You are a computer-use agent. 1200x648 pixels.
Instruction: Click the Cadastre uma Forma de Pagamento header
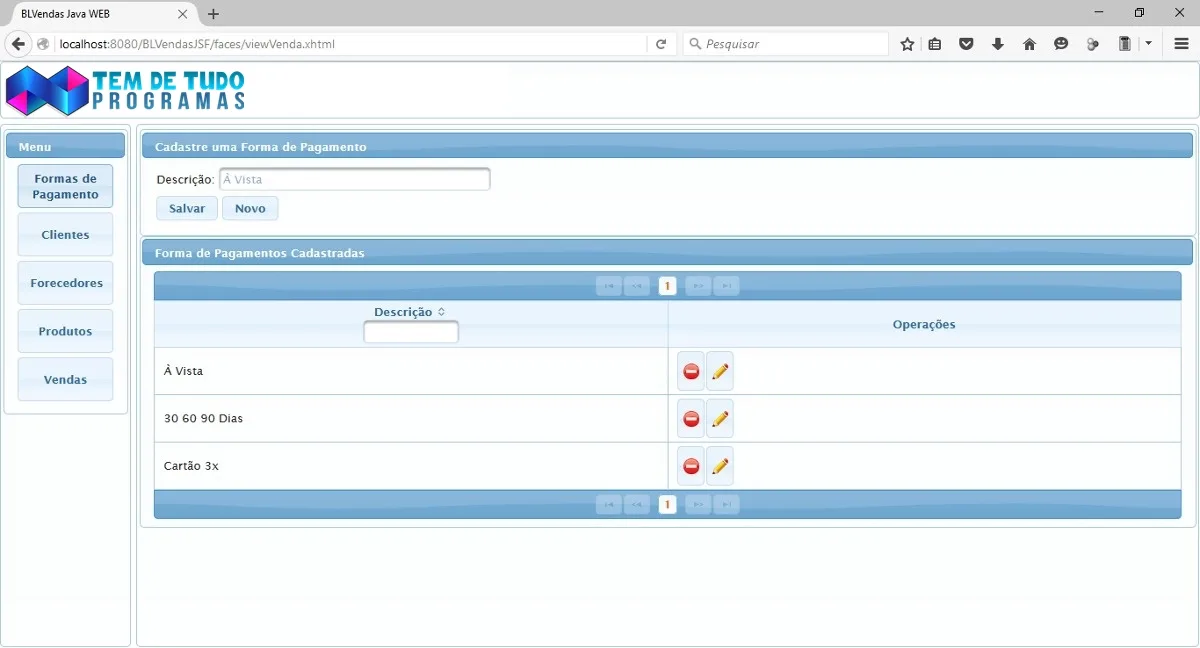tap(667, 146)
